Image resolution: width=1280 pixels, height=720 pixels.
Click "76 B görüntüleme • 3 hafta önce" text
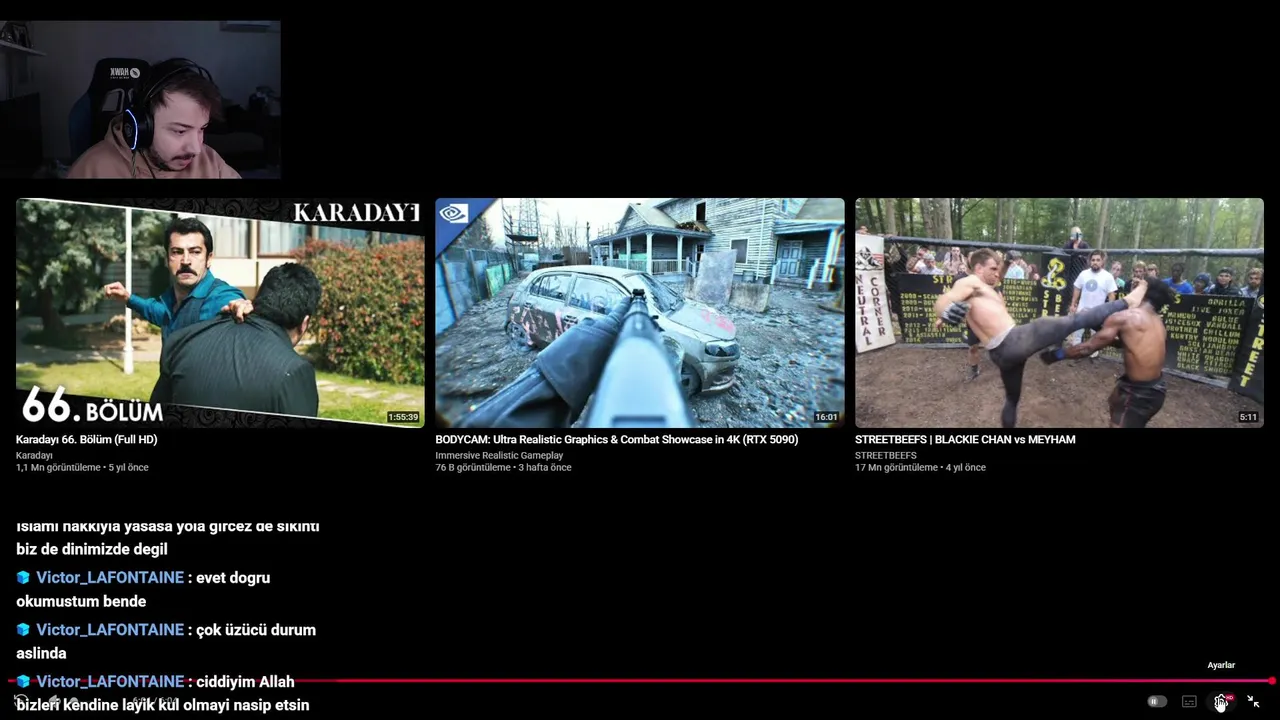point(503,468)
